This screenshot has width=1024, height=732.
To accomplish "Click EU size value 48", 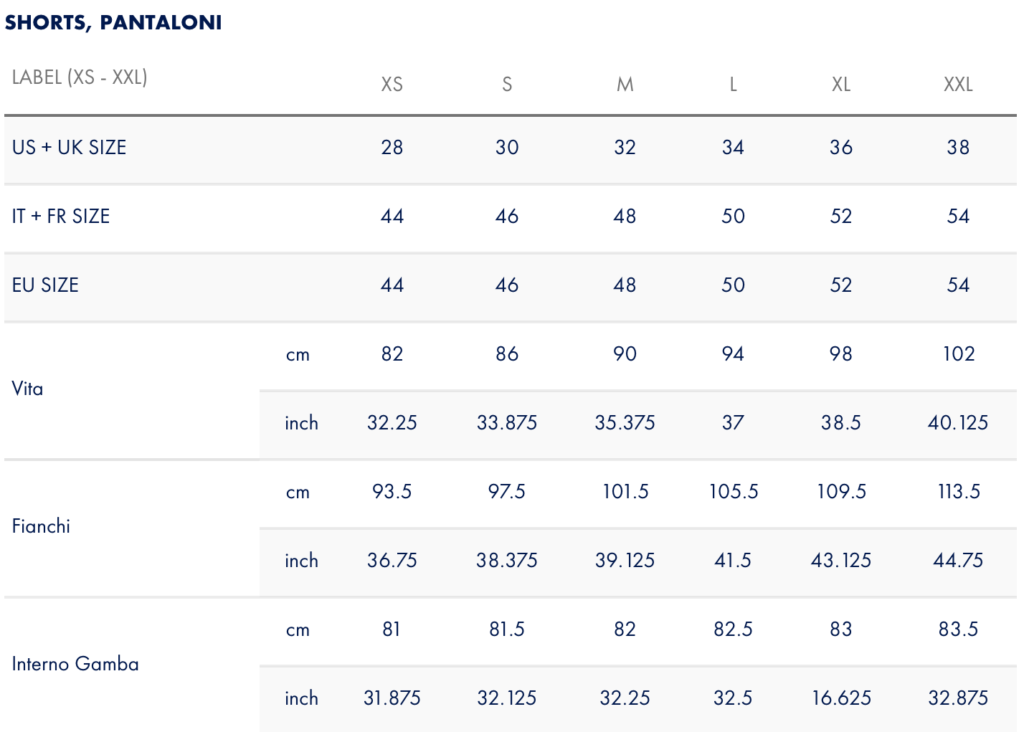I will (625, 285).
